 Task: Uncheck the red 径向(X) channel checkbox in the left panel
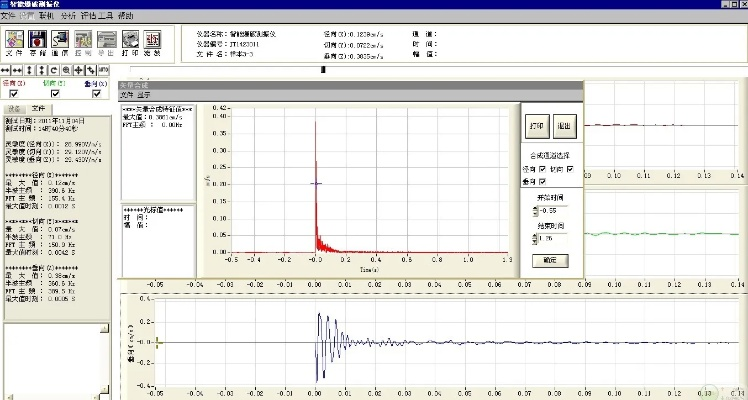[14, 93]
